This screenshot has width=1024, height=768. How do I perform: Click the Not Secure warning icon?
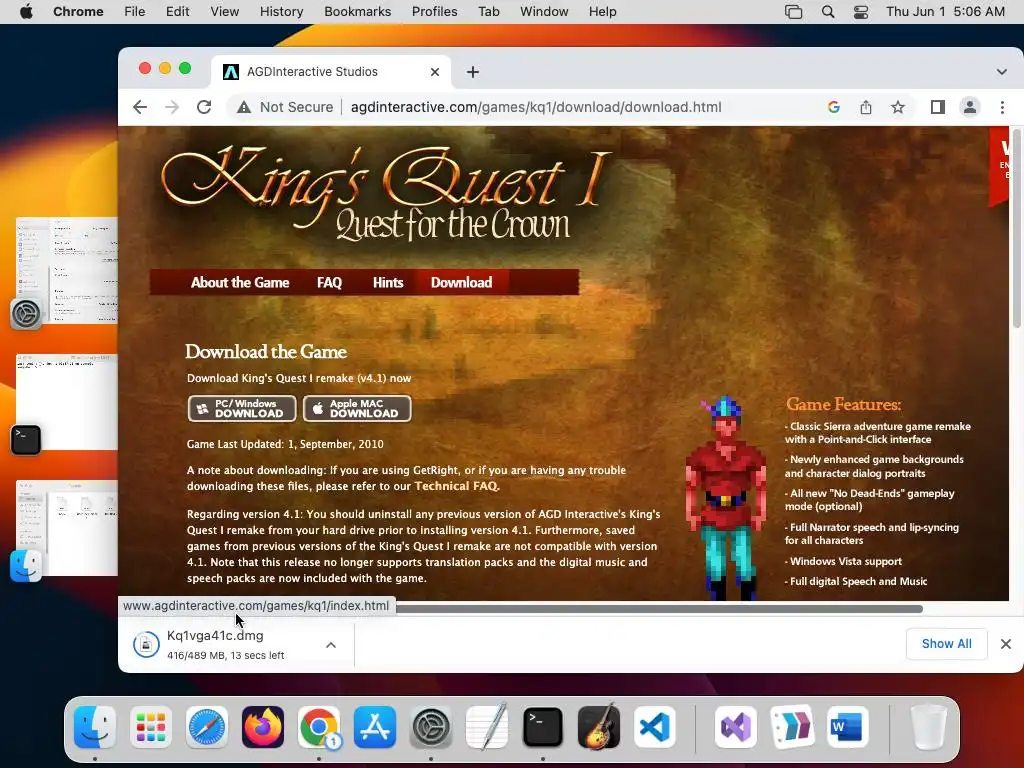tap(244, 107)
